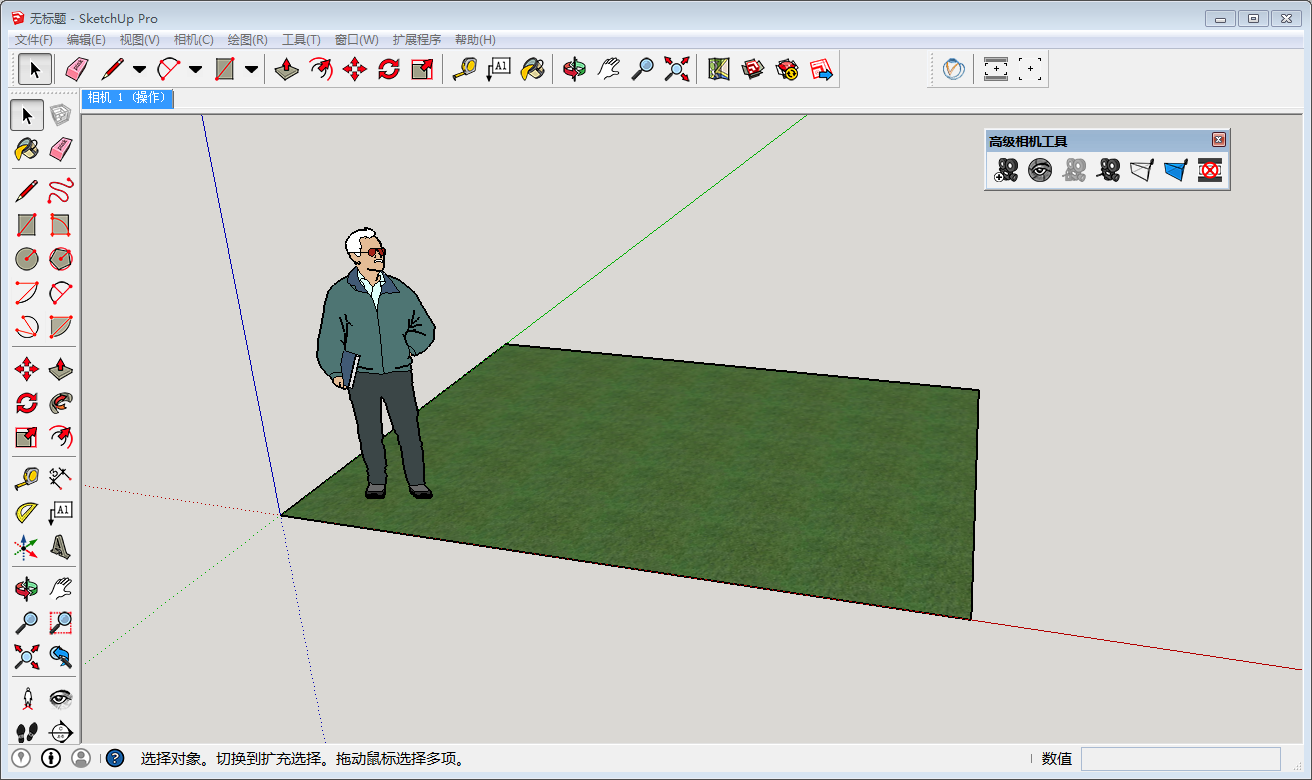Pick the Tape Measure tool in top toolbar

point(464,69)
